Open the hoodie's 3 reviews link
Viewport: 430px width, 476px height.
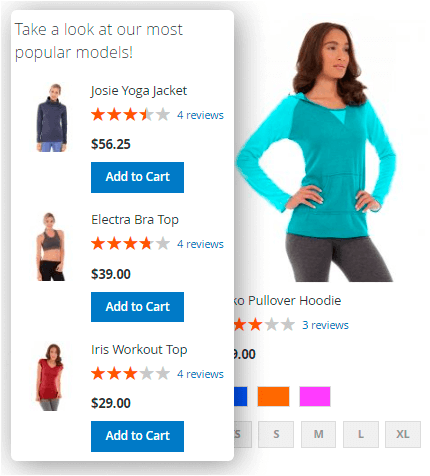coord(325,325)
